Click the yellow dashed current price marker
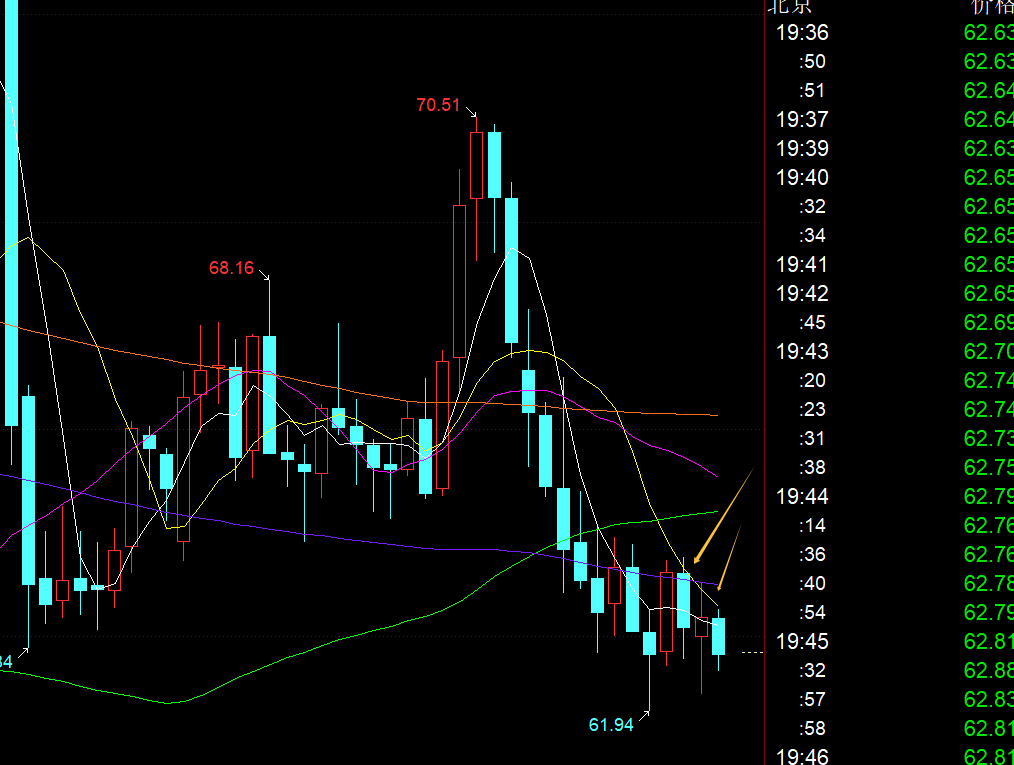 [751, 652]
